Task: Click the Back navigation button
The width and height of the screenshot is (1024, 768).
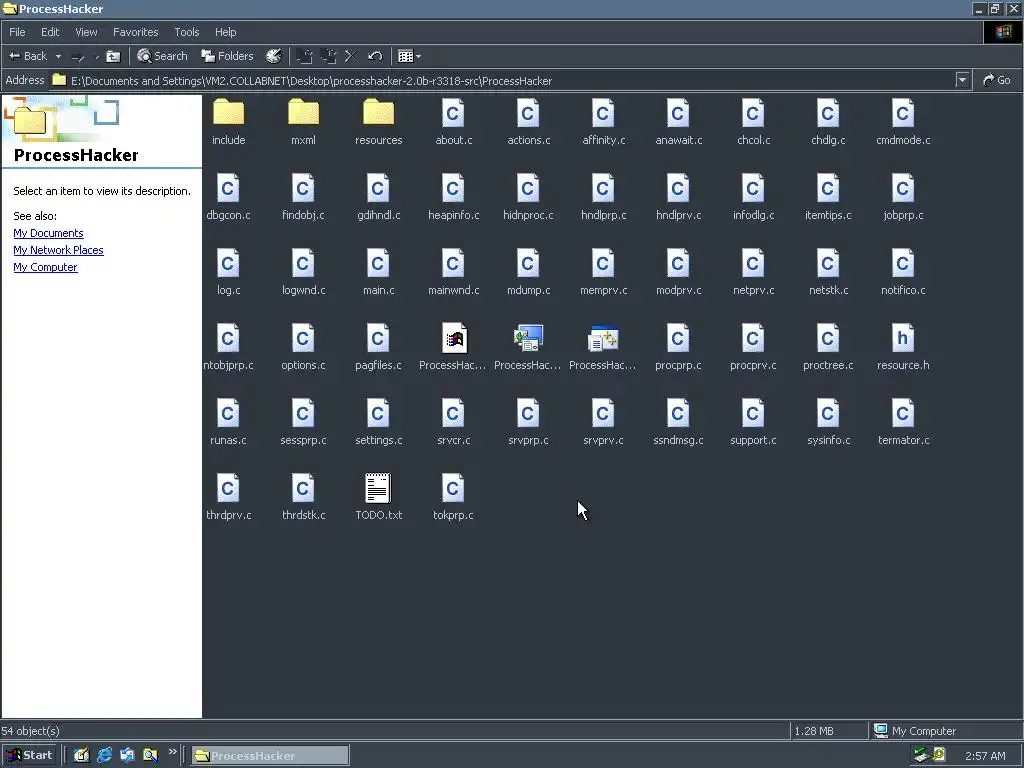Action: tap(27, 56)
